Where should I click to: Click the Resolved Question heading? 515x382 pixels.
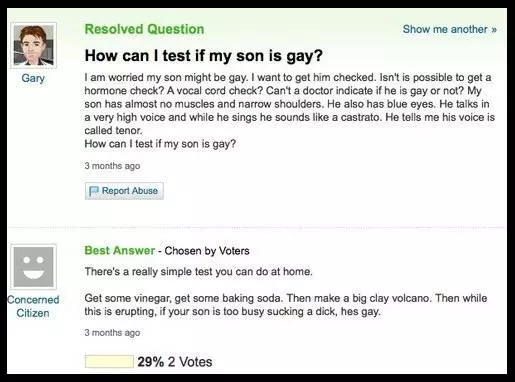[x=144, y=29]
